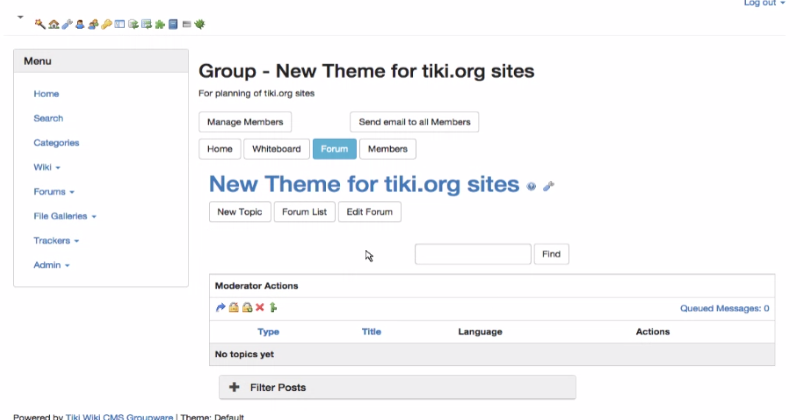Screen dimensions: 800x420
Task: Click the No topics yet row
Action: tap(492, 354)
